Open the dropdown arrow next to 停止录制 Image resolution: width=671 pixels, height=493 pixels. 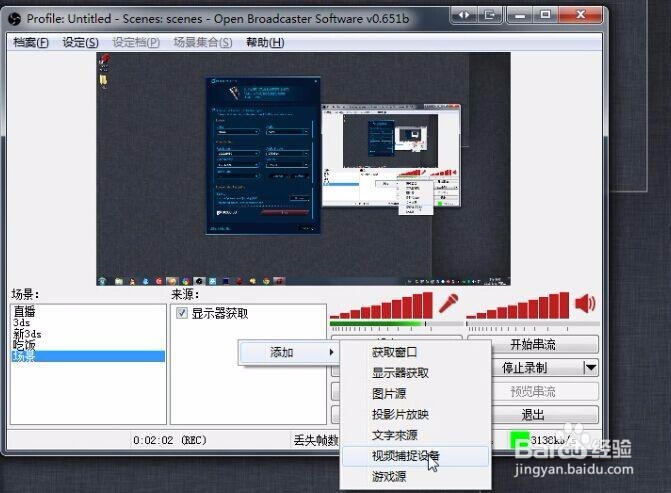(591, 368)
